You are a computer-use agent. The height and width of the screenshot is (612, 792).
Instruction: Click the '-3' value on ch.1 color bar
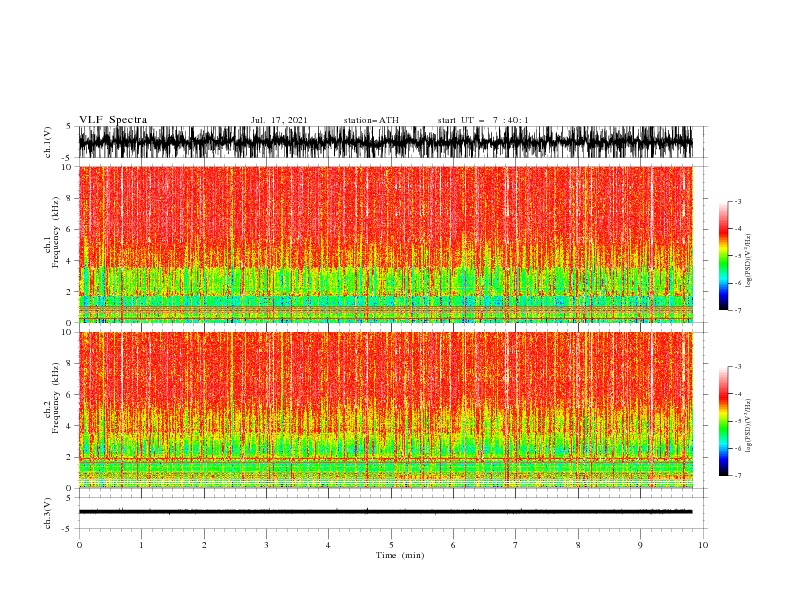coord(737,201)
